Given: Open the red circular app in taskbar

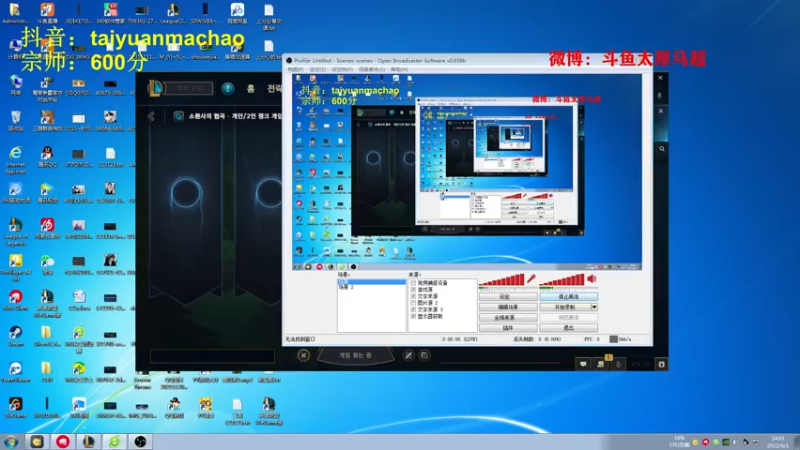Looking at the screenshot, I should pyautogui.click(x=63, y=442).
